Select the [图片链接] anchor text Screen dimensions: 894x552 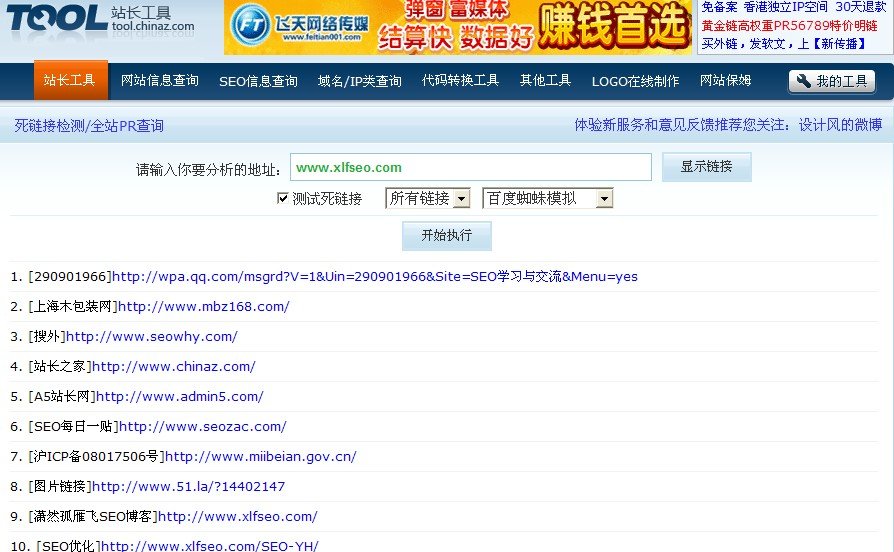click(x=60, y=486)
